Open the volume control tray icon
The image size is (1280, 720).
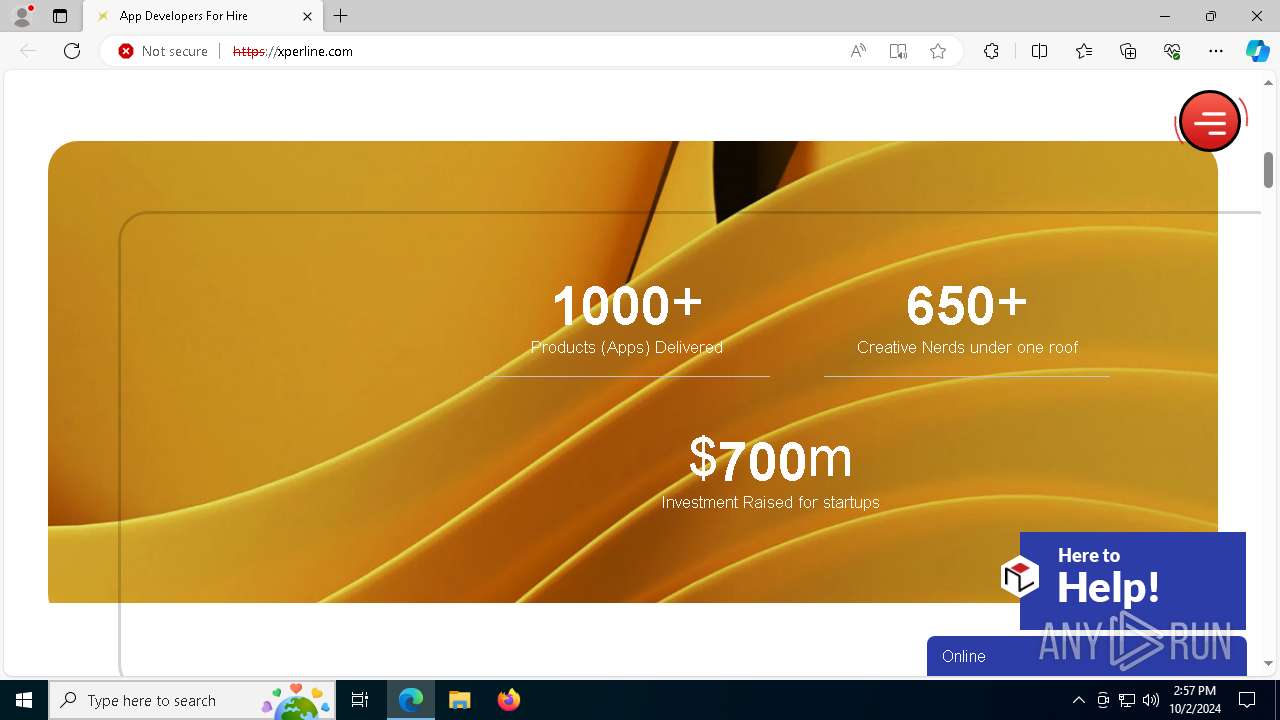[x=1151, y=700]
